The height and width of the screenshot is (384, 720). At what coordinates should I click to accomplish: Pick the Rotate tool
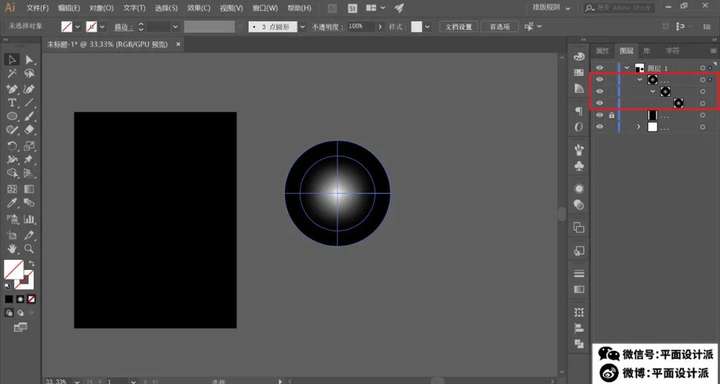pos(12,146)
